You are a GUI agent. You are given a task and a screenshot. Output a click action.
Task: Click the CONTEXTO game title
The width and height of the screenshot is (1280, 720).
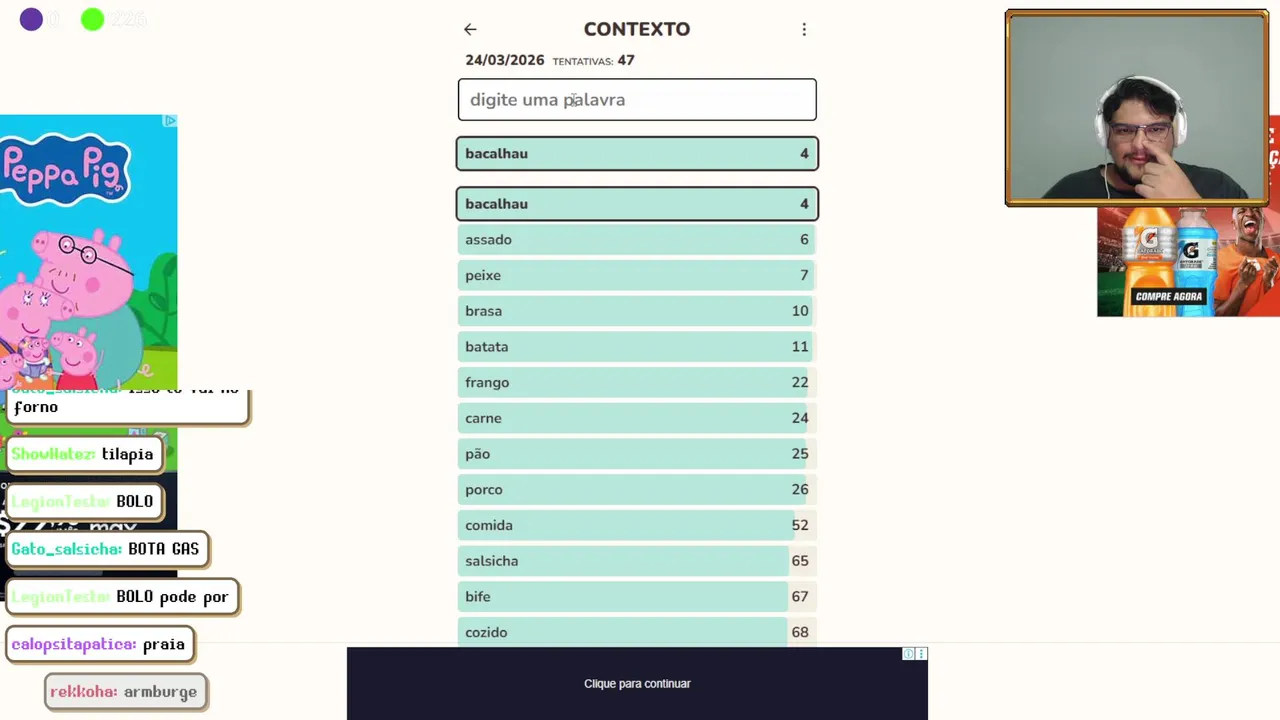click(x=637, y=30)
